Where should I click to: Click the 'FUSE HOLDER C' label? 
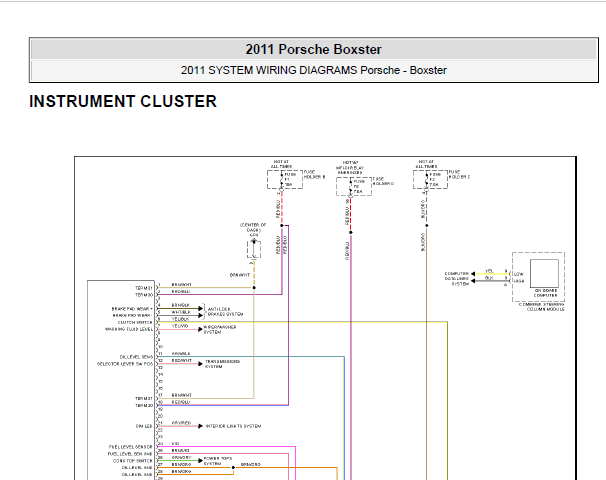459,174
